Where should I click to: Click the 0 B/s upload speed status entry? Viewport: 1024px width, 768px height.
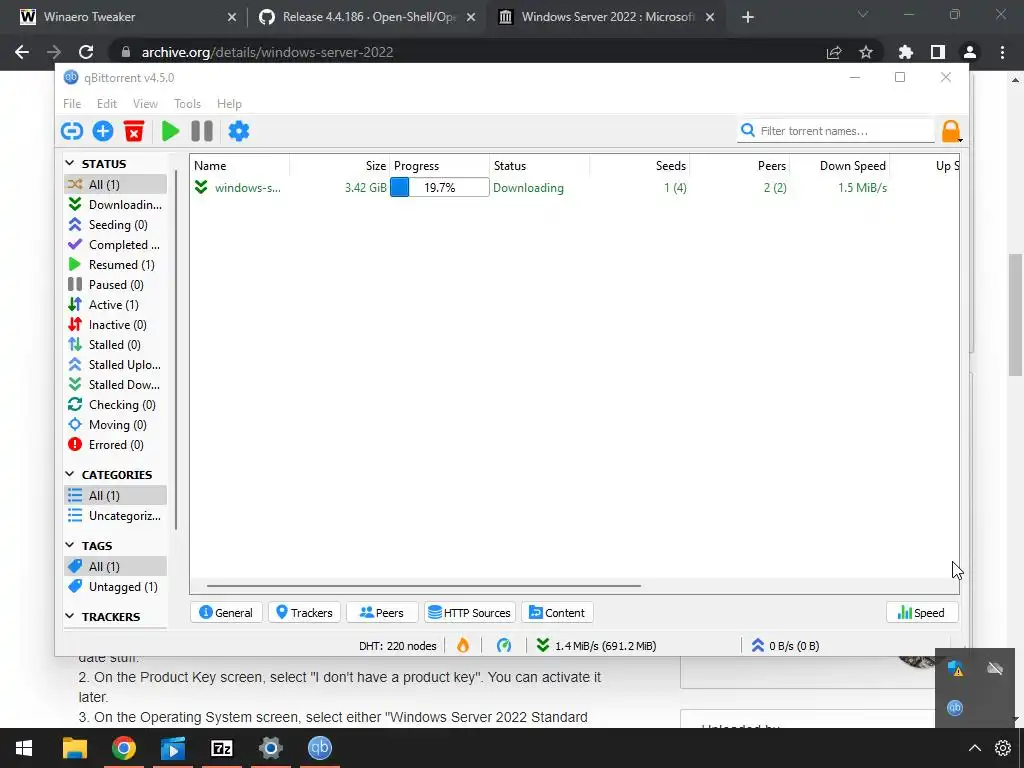pyautogui.click(x=785, y=646)
